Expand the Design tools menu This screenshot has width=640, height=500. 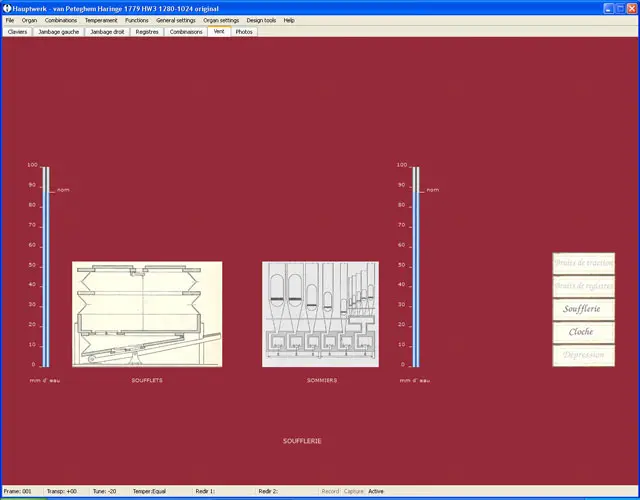[x=262, y=20]
